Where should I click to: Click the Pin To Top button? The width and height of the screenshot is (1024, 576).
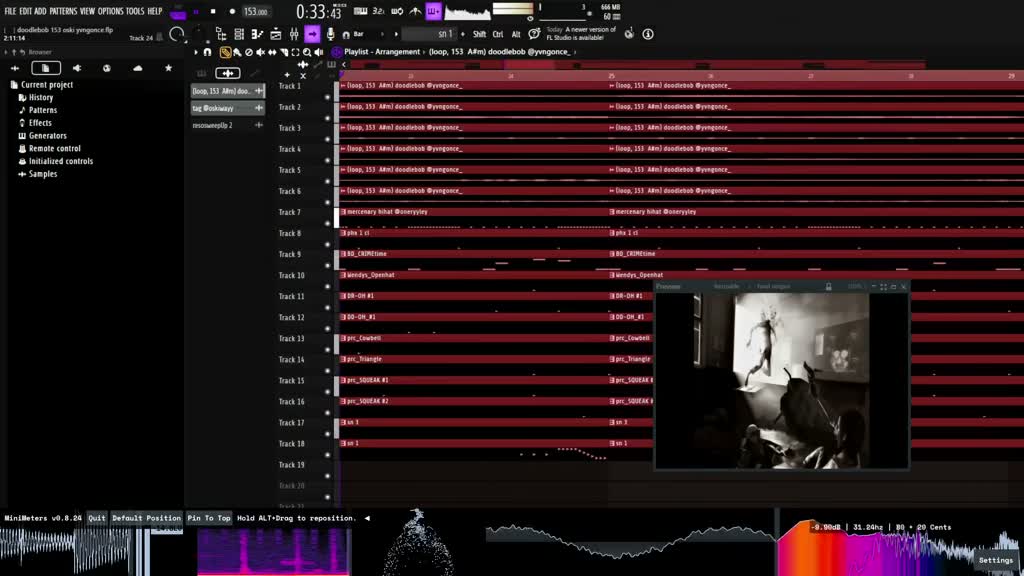click(x=209, y=518)
